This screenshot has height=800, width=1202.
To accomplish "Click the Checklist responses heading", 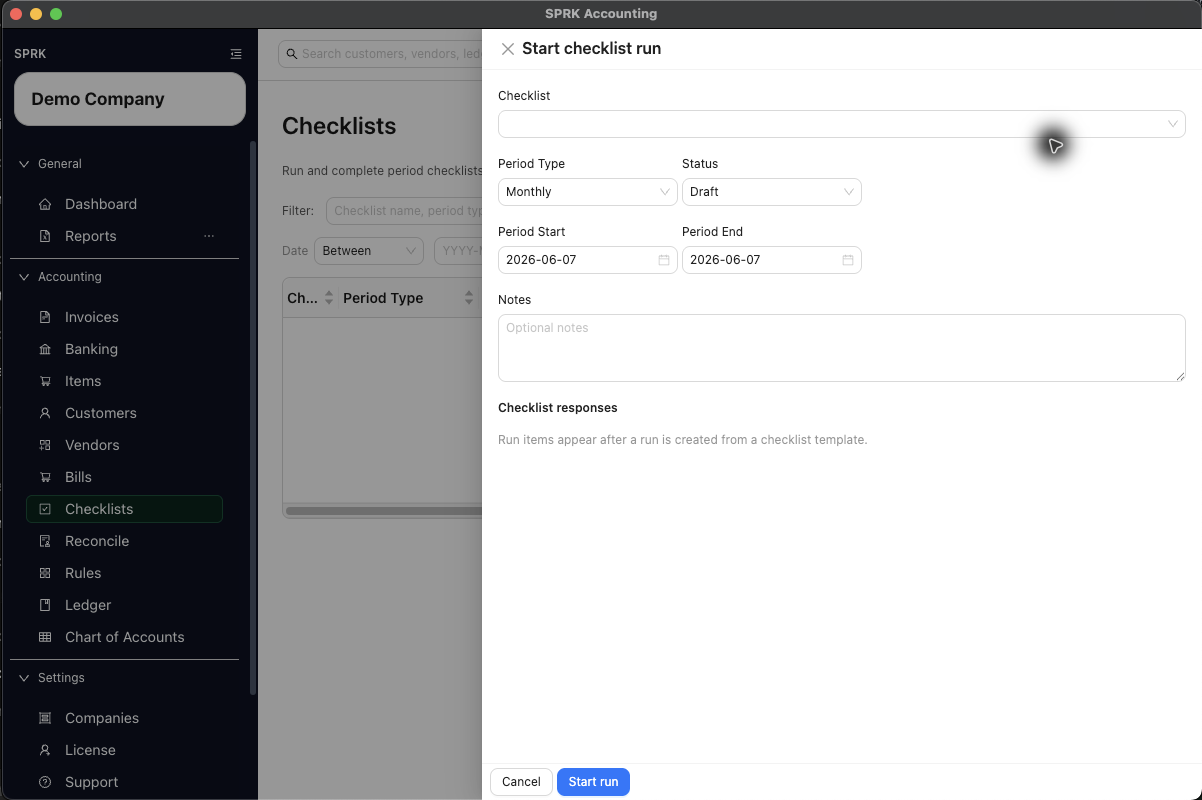I will coord(558,408).
